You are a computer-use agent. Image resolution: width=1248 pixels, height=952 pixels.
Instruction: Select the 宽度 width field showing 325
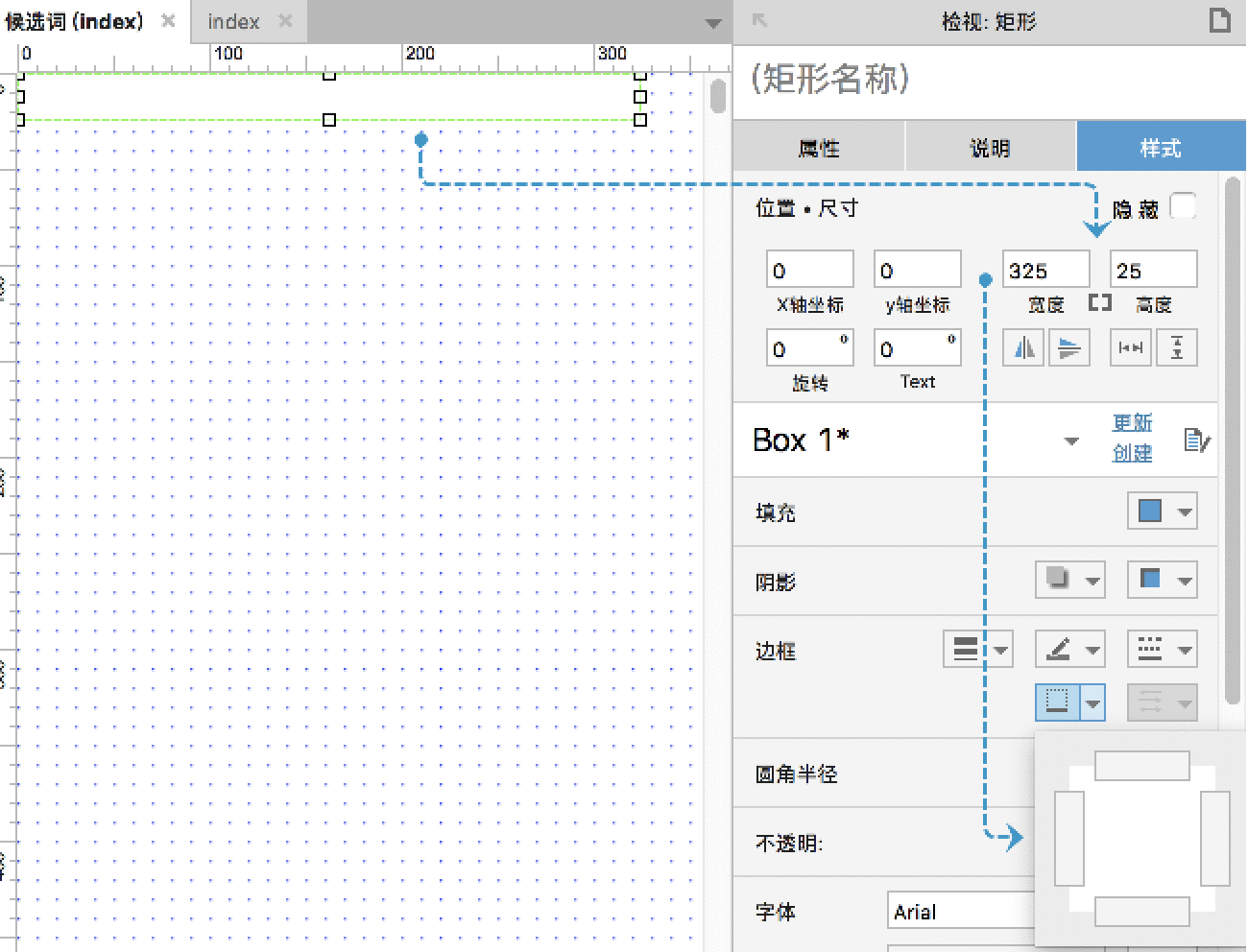[1045, 270]
